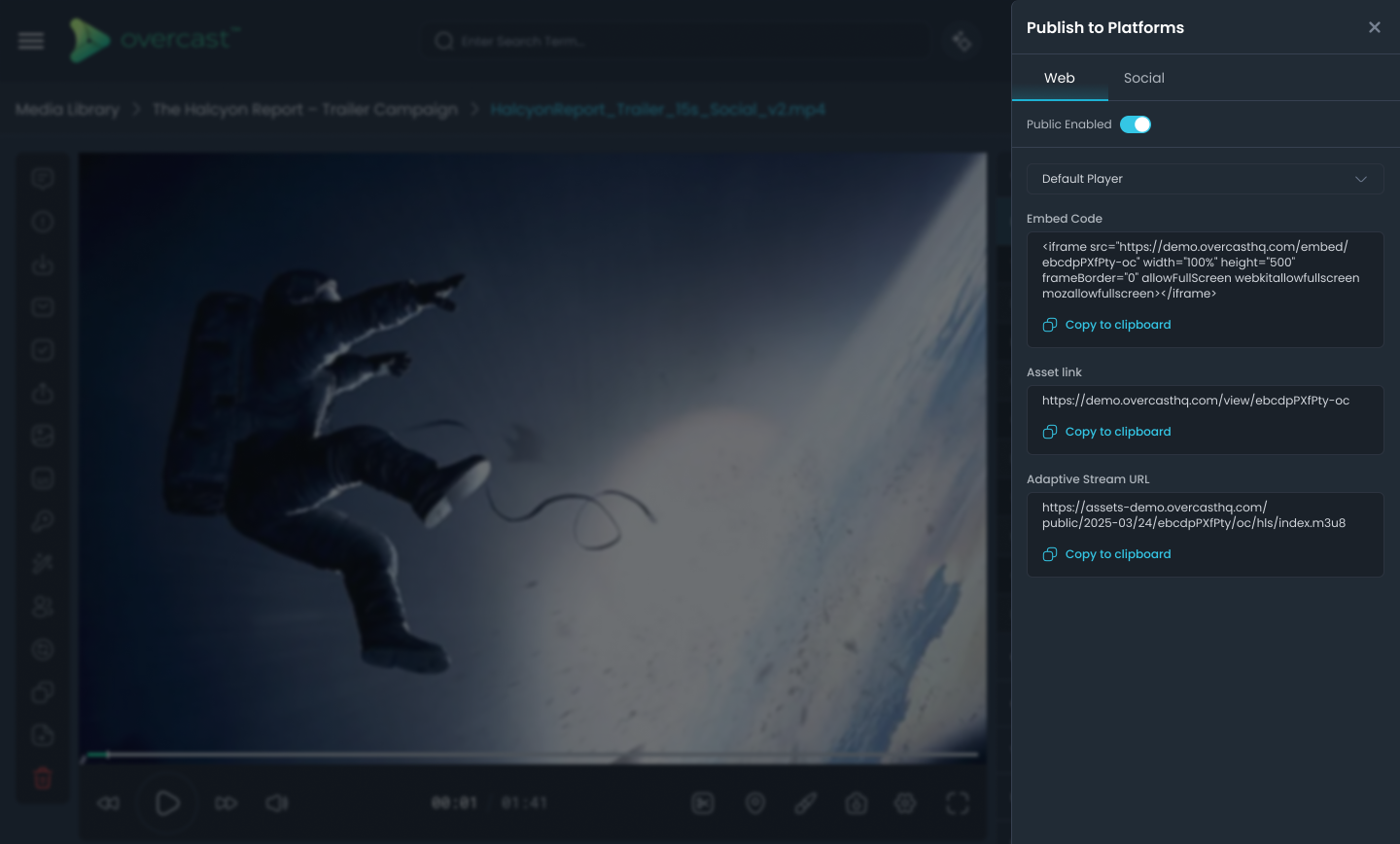Disable the Public Enabled toggle
The width and height of the screenshot is (1400, 844).
pos(1135,124)
